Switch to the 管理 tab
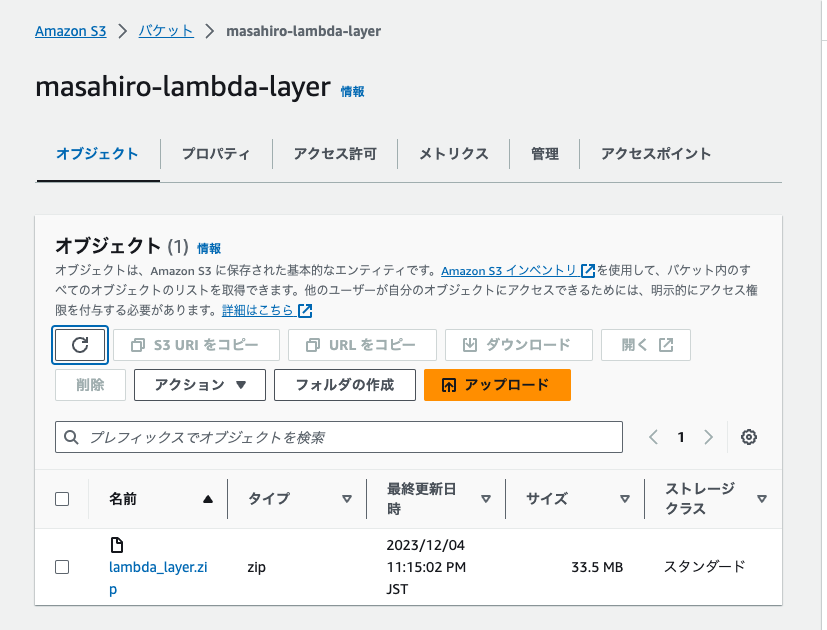The width and height of the screenshot is (827, 630). pyautogui.click(x=545, y=154)
